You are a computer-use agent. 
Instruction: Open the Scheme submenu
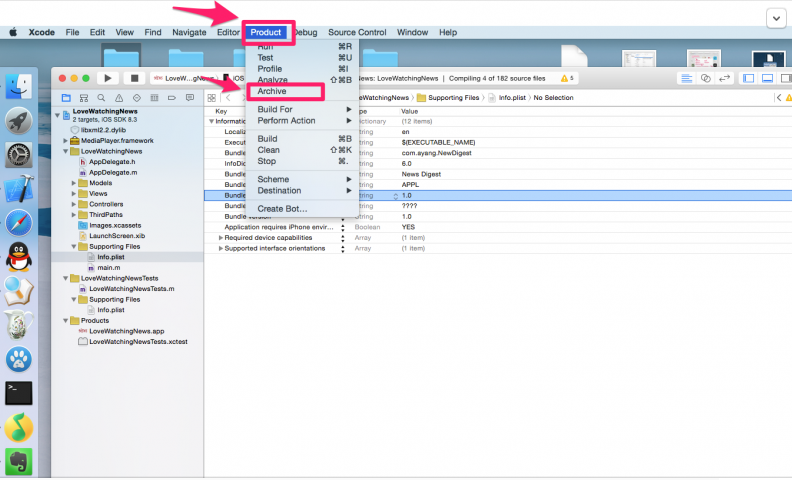(302, 179)
